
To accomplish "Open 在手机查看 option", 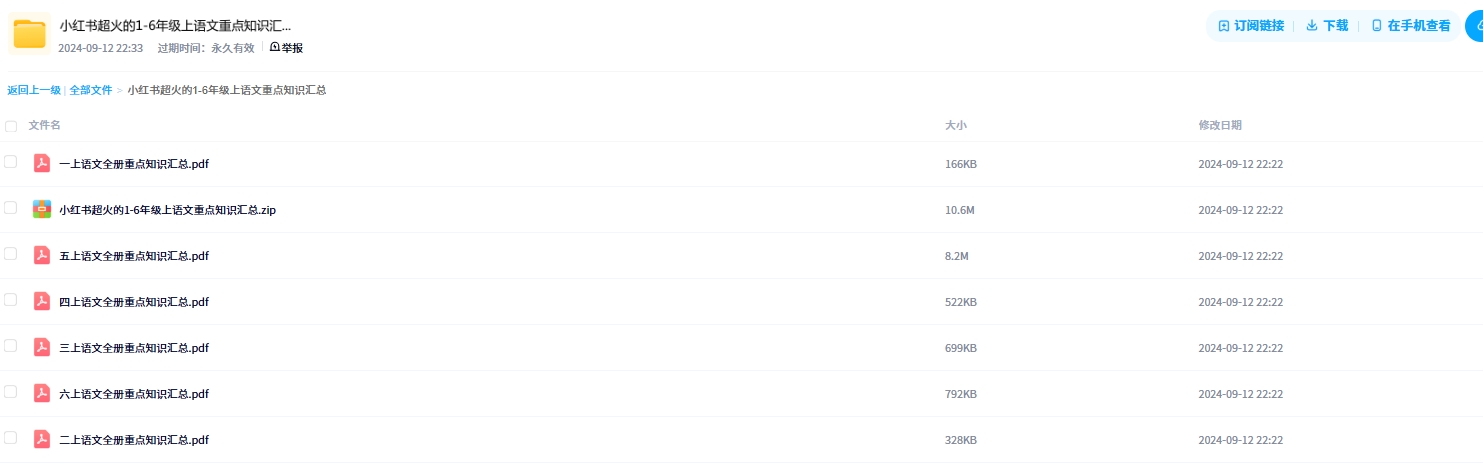I will click(1410, 26).
